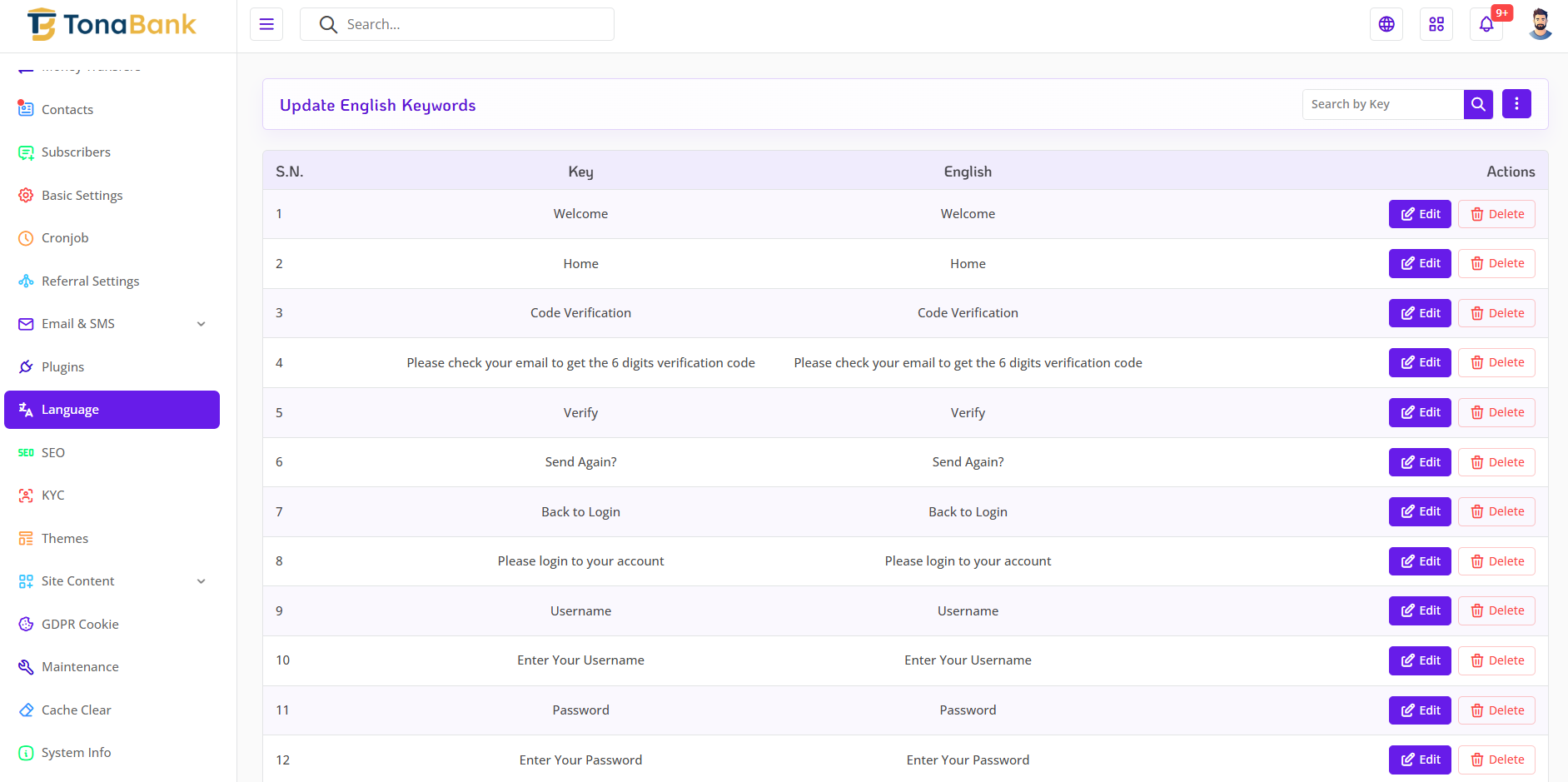Go to Basic Settings in sidebar

[82, 196]
